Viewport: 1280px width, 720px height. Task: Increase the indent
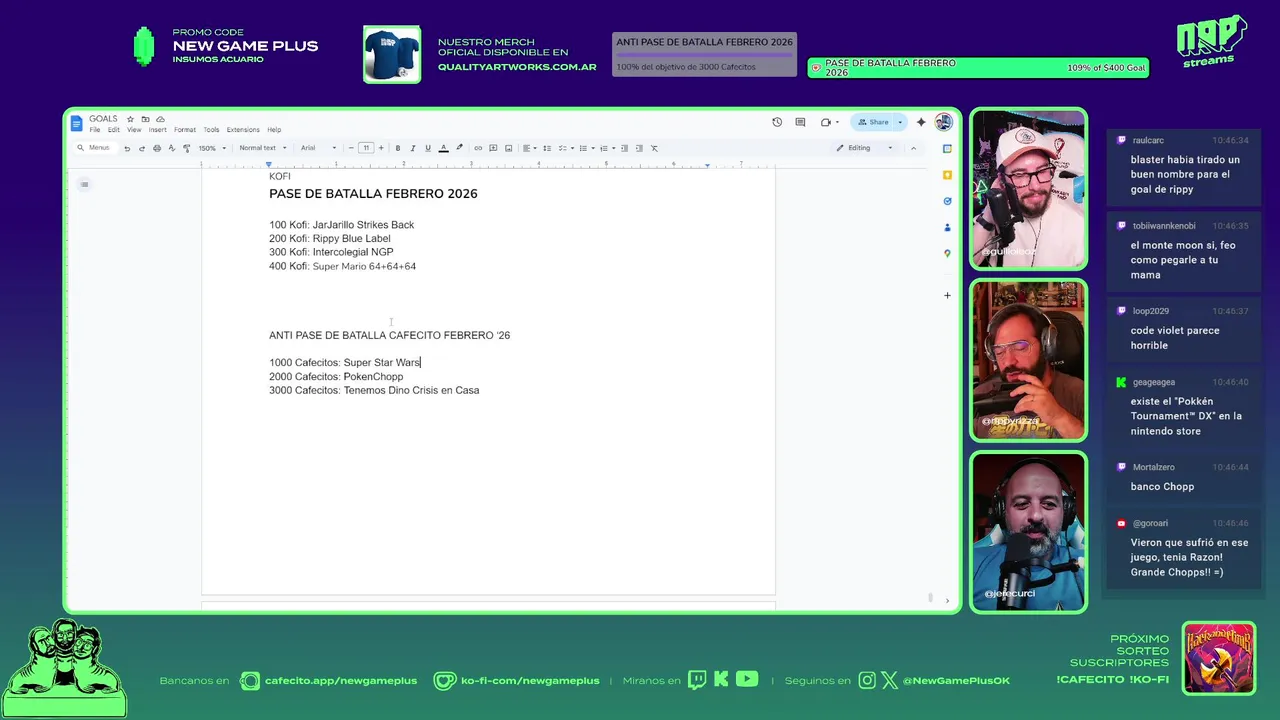pos(640,148)
